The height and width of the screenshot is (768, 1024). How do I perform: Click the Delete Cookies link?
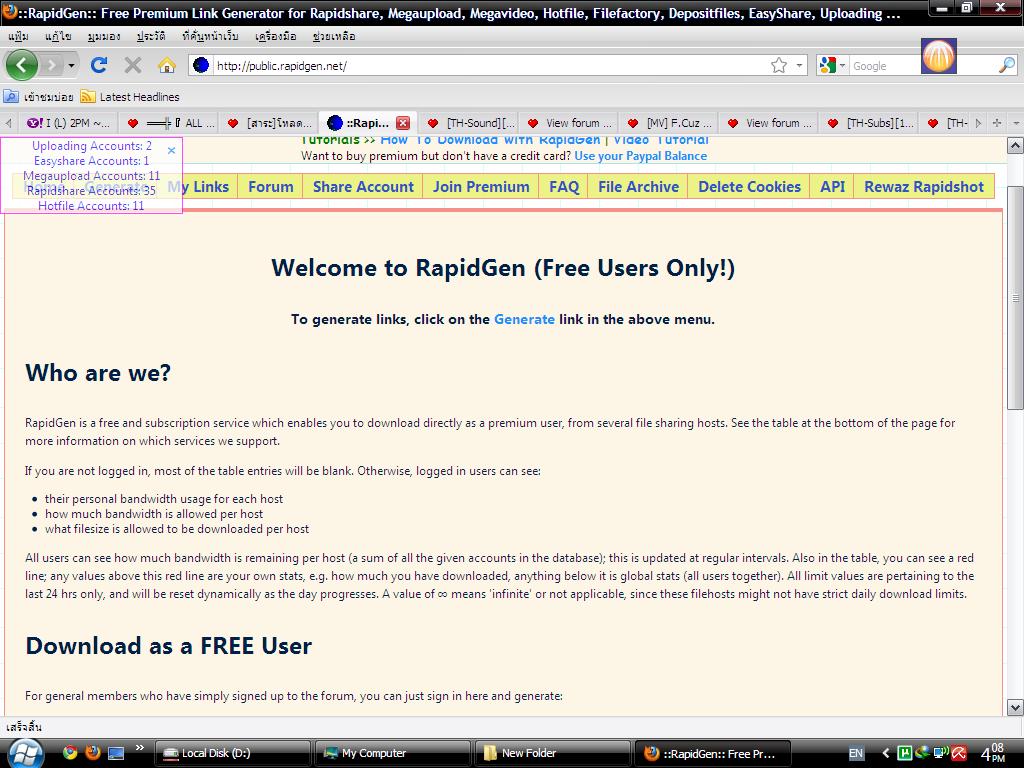[x=749, y=187]
